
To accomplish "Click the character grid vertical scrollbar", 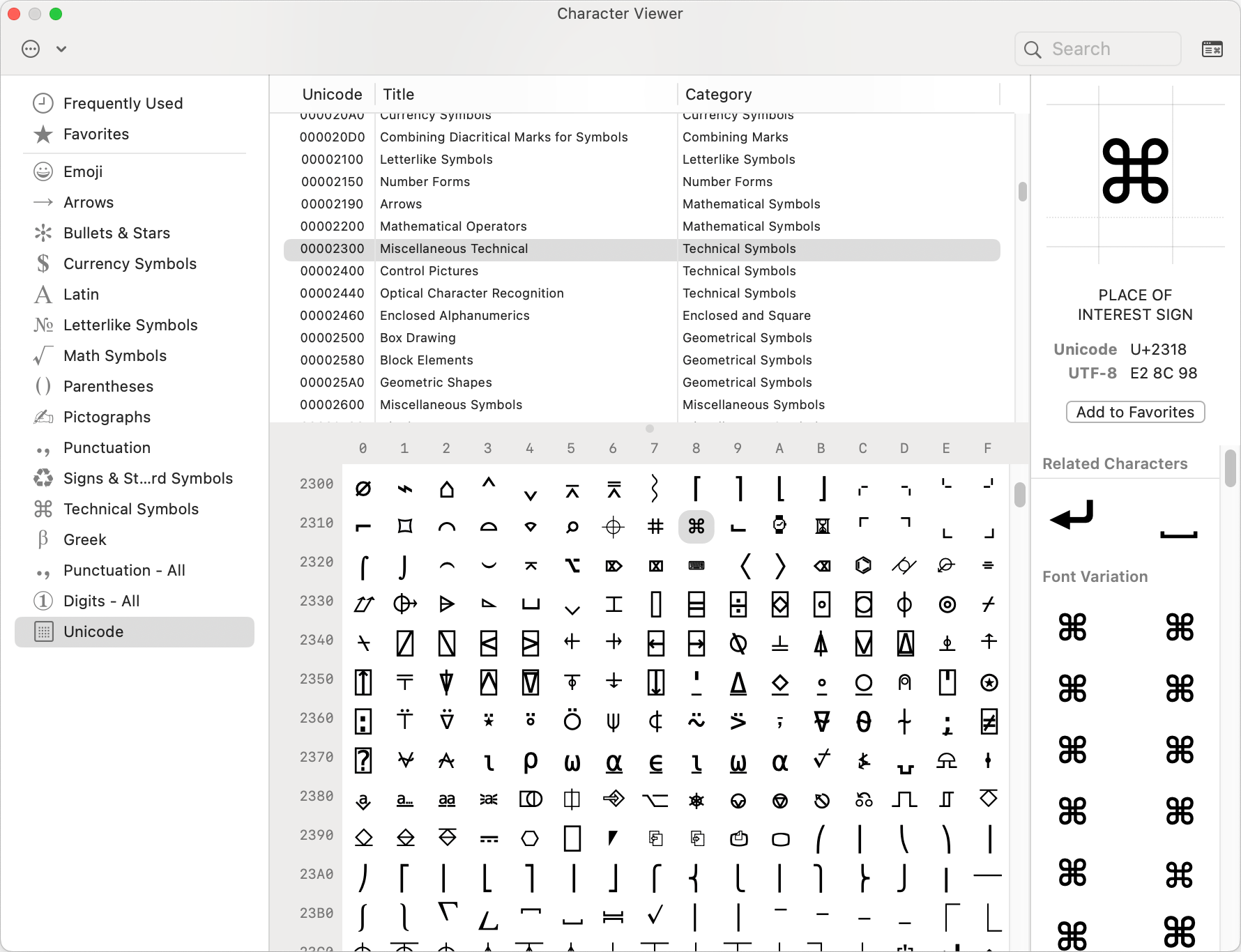I will pyautogui.click(x=1020, y=496).
